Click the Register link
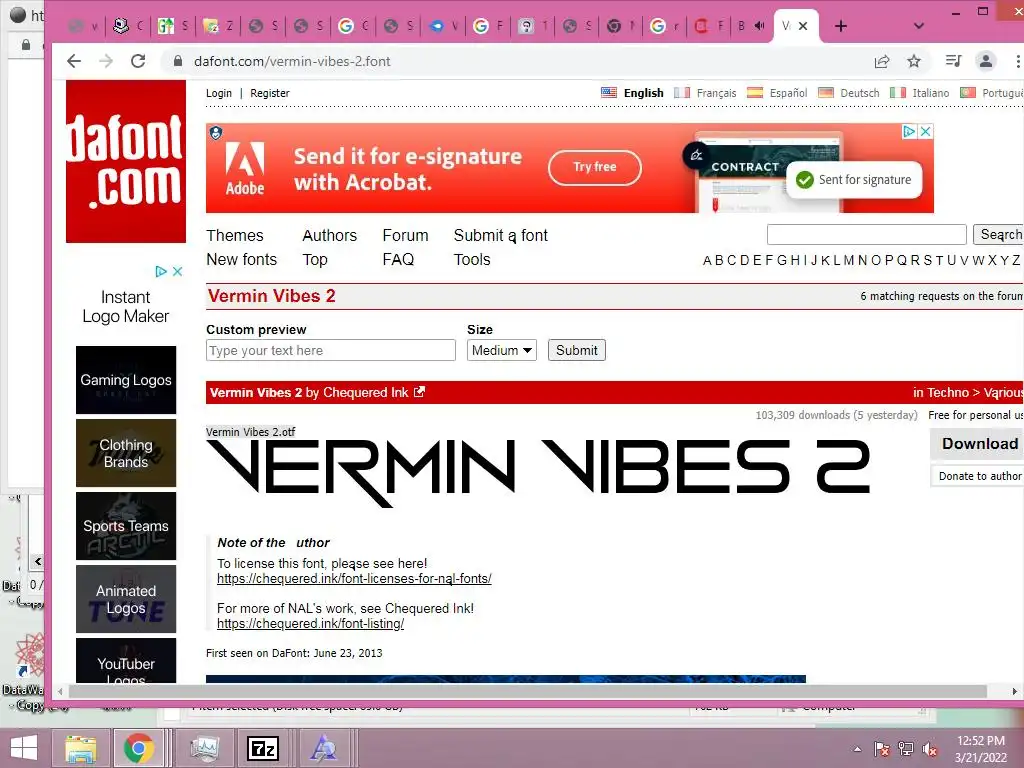 (270, 93)
